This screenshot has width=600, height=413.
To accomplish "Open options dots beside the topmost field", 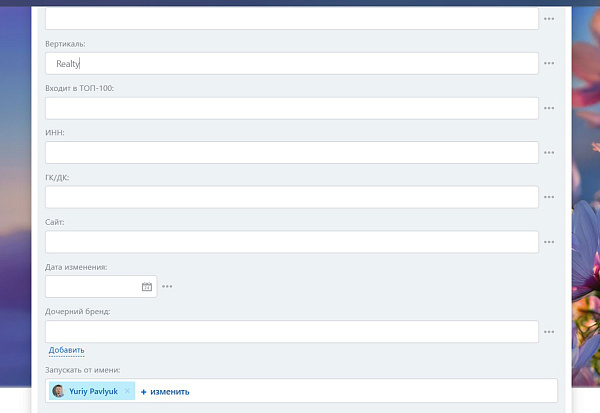I will coord(549,18).
